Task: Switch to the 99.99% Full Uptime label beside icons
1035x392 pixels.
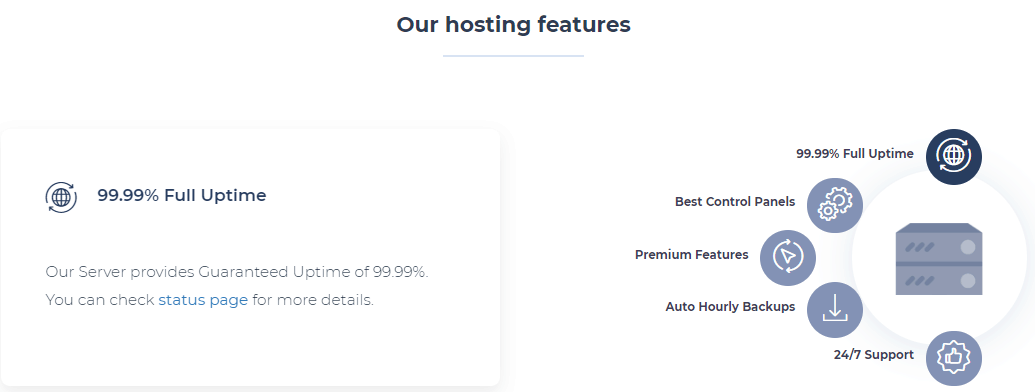Action: coord(855,154)
